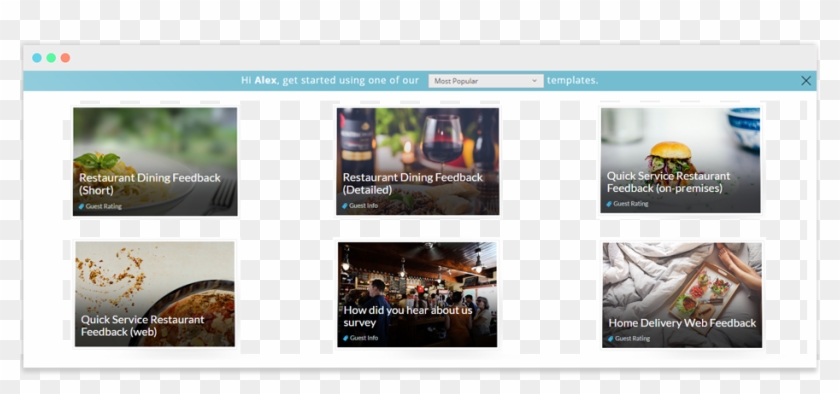This screenshot has width=840, height=394.
Task: Click the red window control dot
Action: point(65,58)
